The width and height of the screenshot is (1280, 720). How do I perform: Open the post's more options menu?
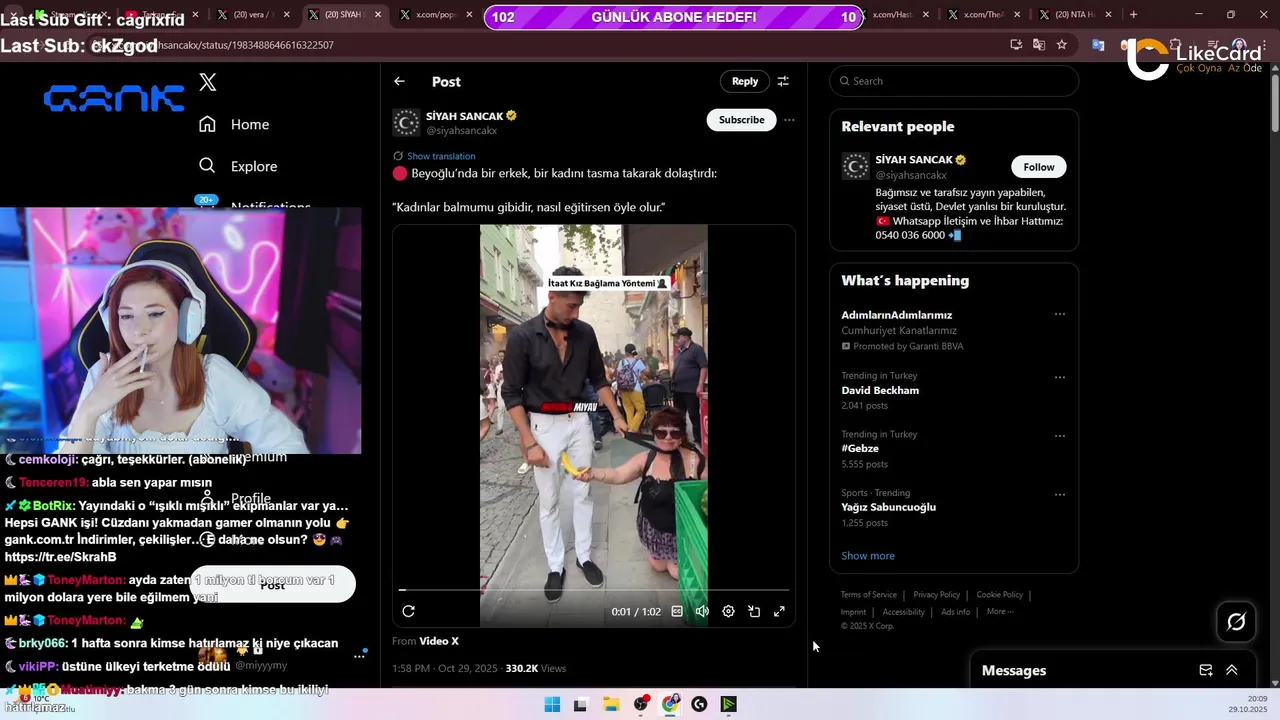pyautogui.click(x=789, y=120)
